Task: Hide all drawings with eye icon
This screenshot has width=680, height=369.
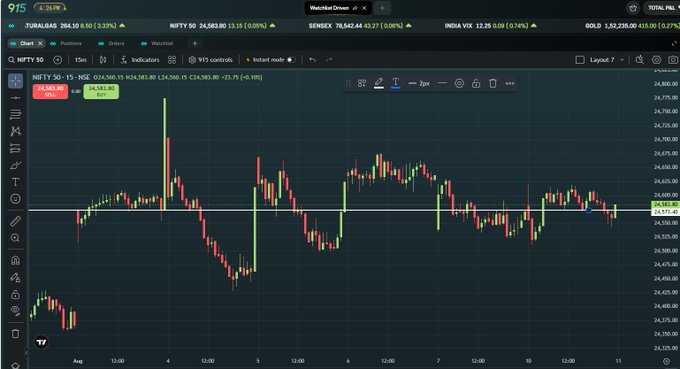Action: coord(15,311)
